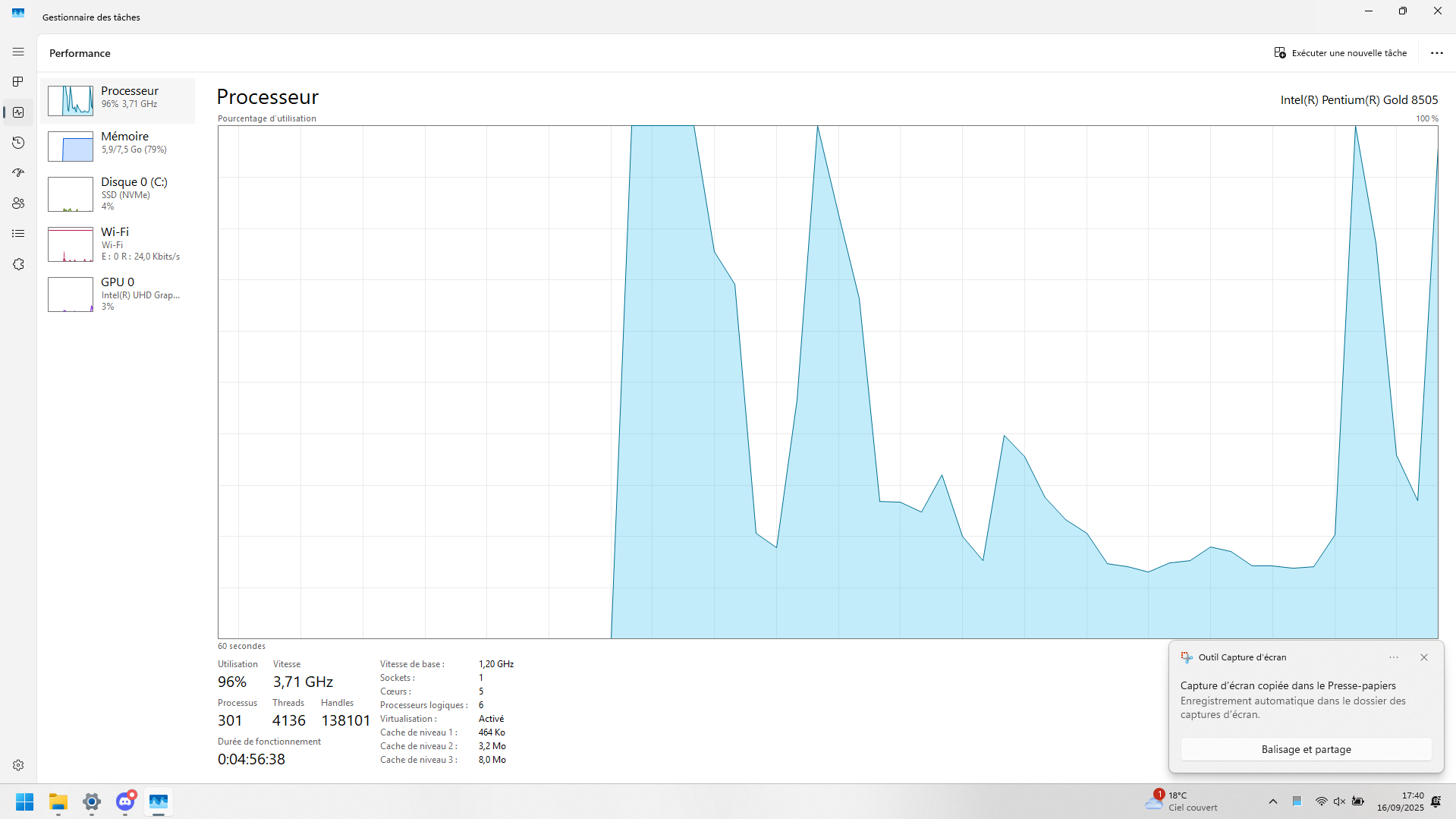1456x819 pixels.
Task: Click Exécuter une nouvelle tâche button
Action: 1340,53
